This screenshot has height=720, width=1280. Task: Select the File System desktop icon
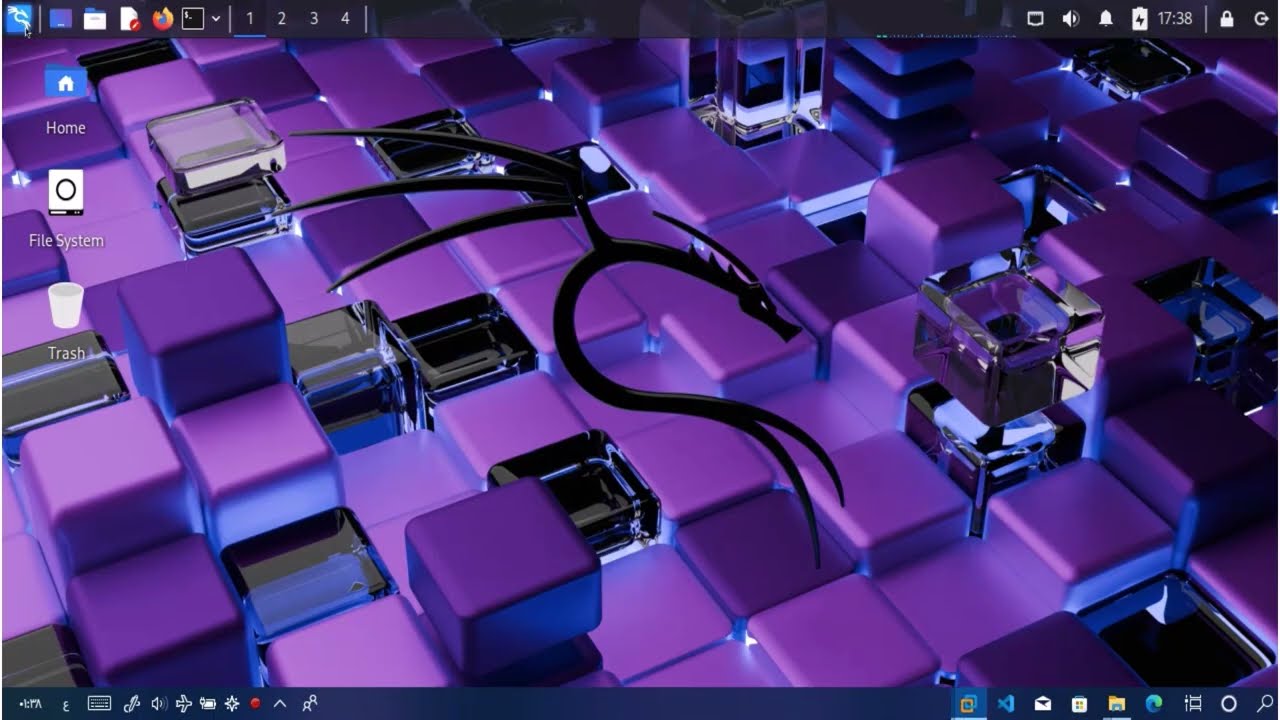coord(66,209)
